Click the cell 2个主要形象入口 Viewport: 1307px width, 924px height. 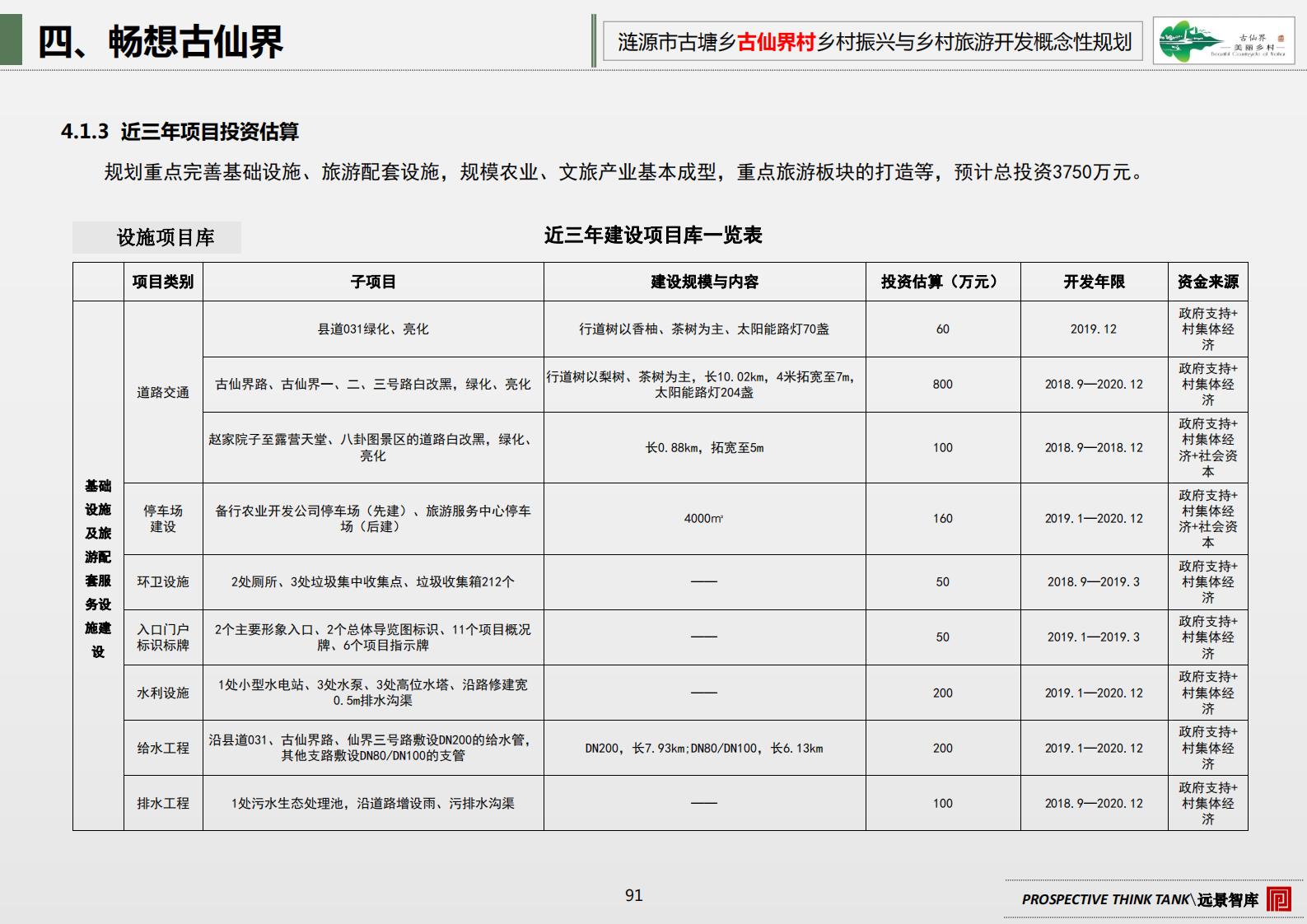pyautogui.click(x=373, y=637)
